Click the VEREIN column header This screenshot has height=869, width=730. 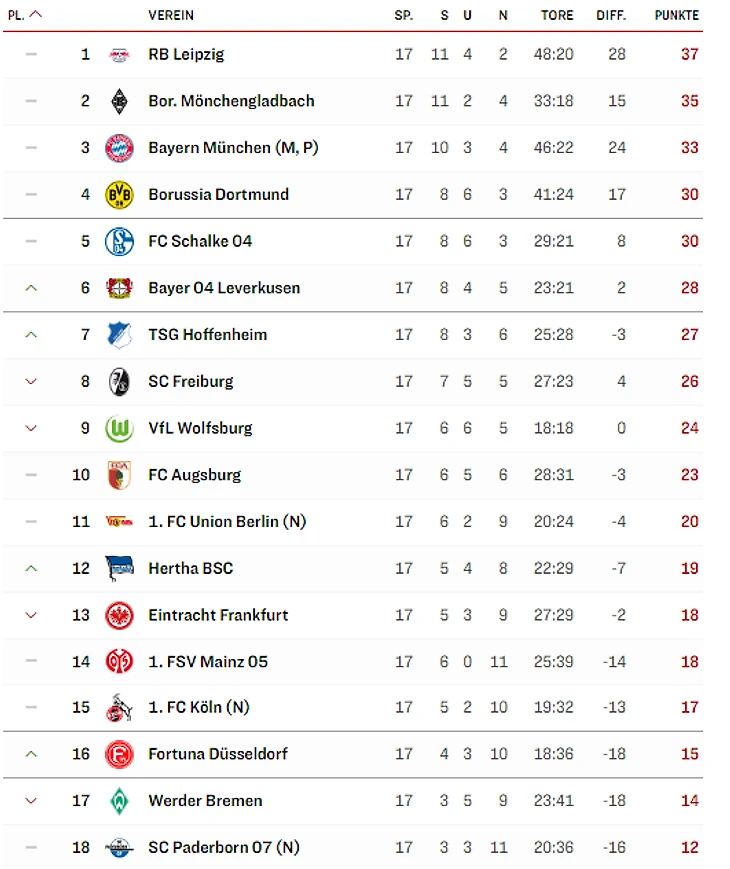(171, 16)
